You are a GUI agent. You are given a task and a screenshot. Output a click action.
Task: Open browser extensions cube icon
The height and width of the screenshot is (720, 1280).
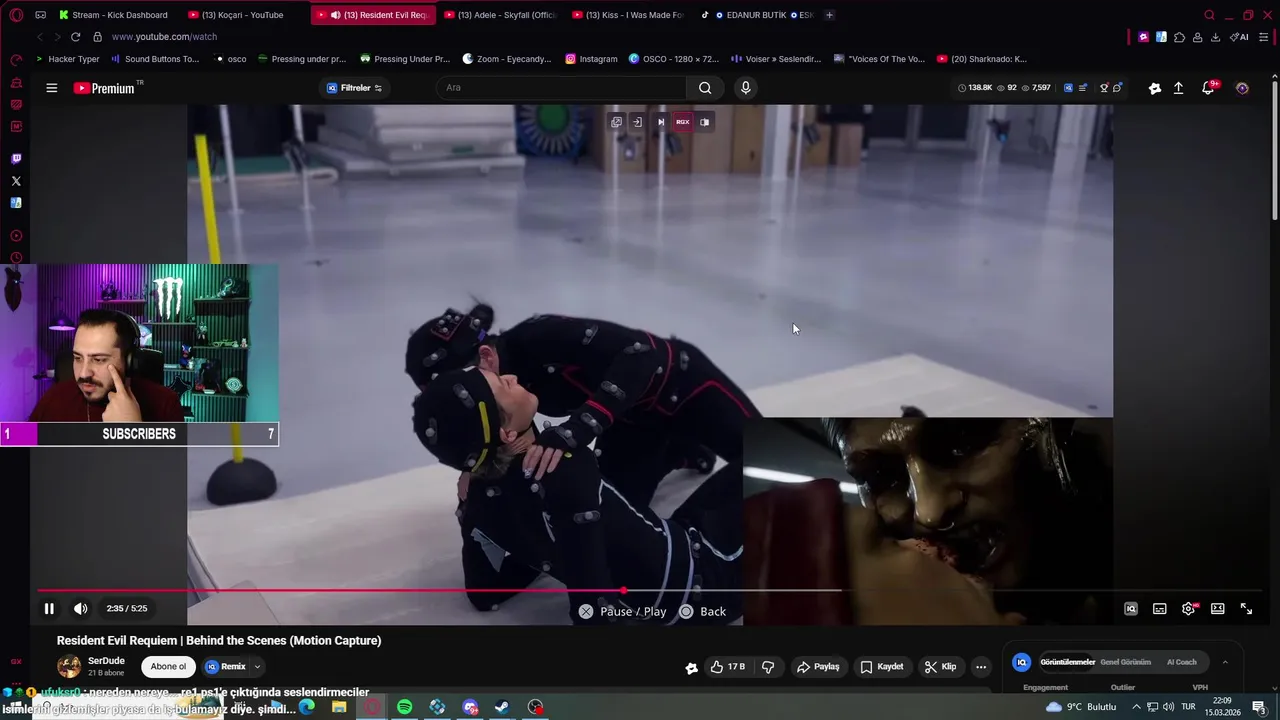point(1179,37)
